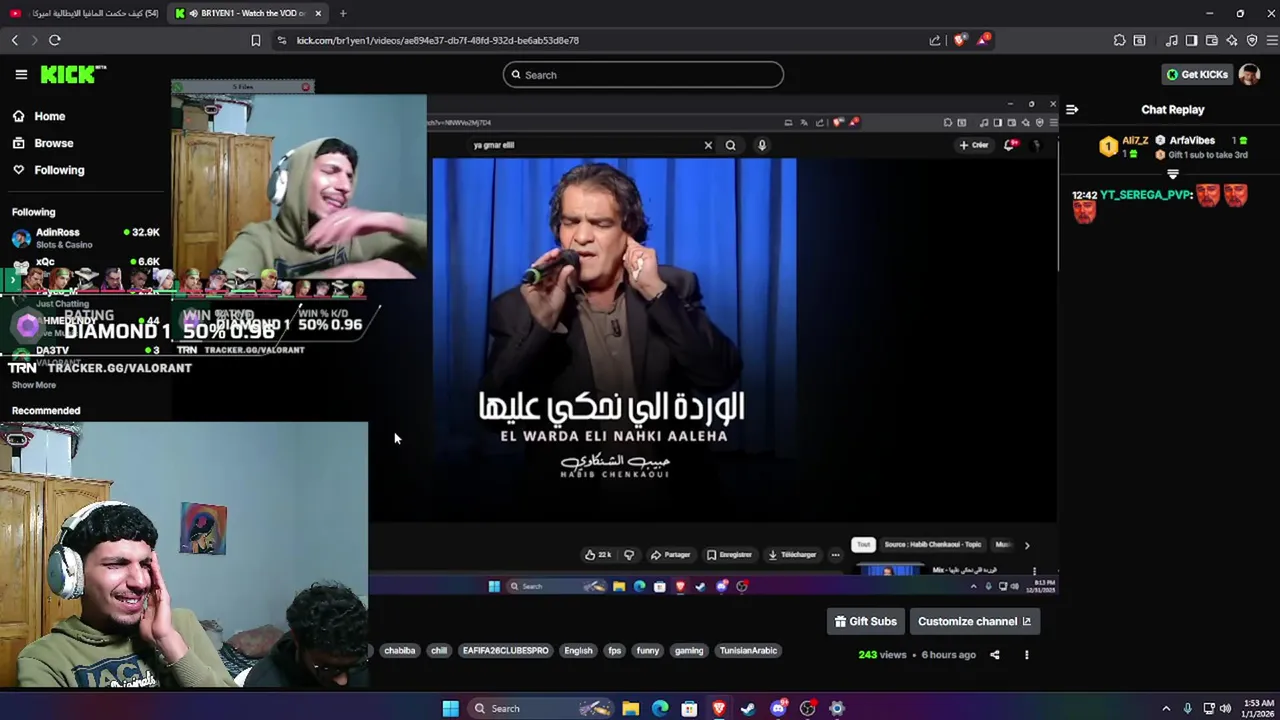Screen dimensions: 1280x720
Task: Close the BR1YEN1 Kick tab
Action: pos(318,13)
